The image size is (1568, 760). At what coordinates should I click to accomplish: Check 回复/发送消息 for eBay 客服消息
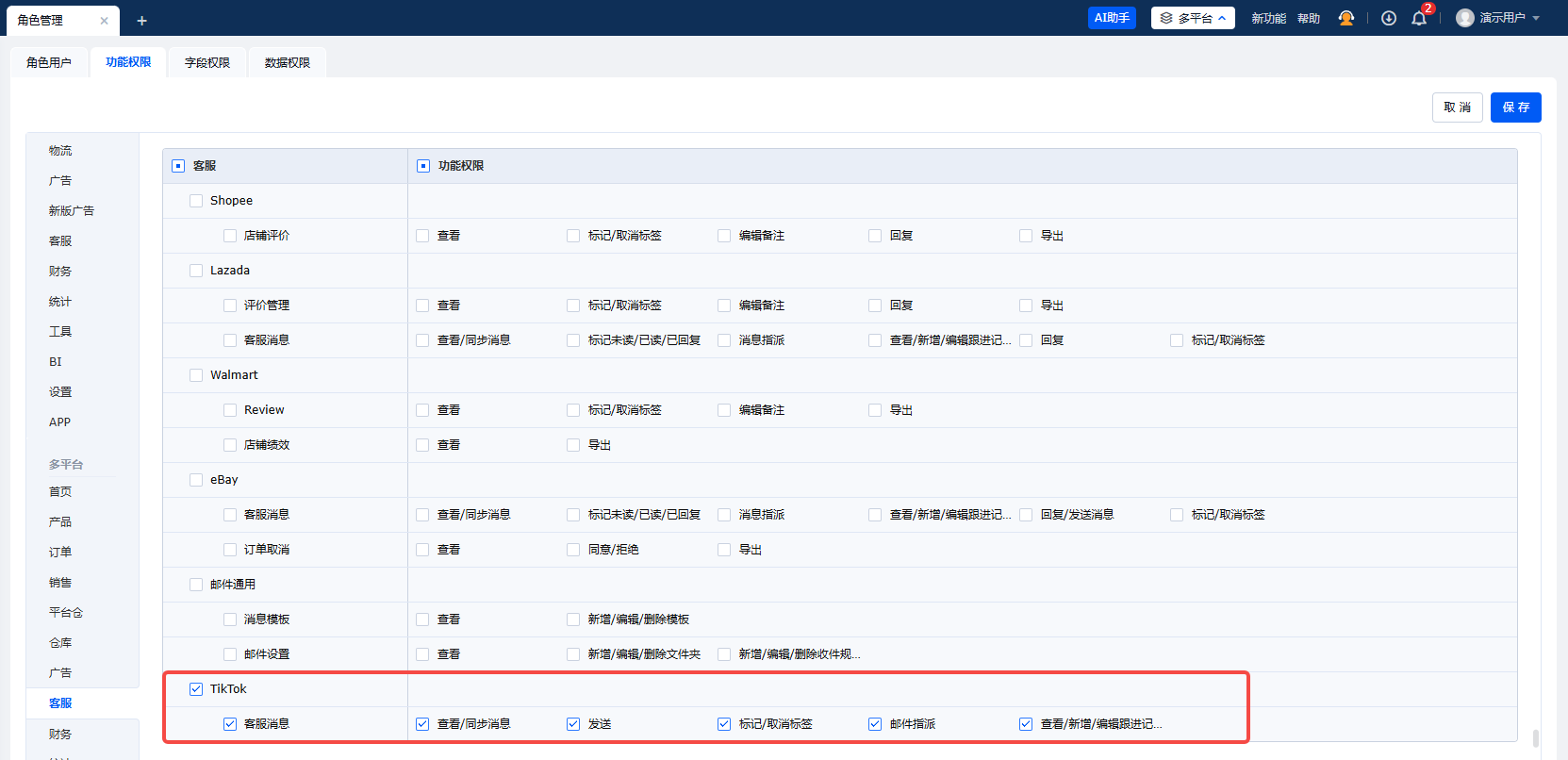click(x=1026, y=515)
